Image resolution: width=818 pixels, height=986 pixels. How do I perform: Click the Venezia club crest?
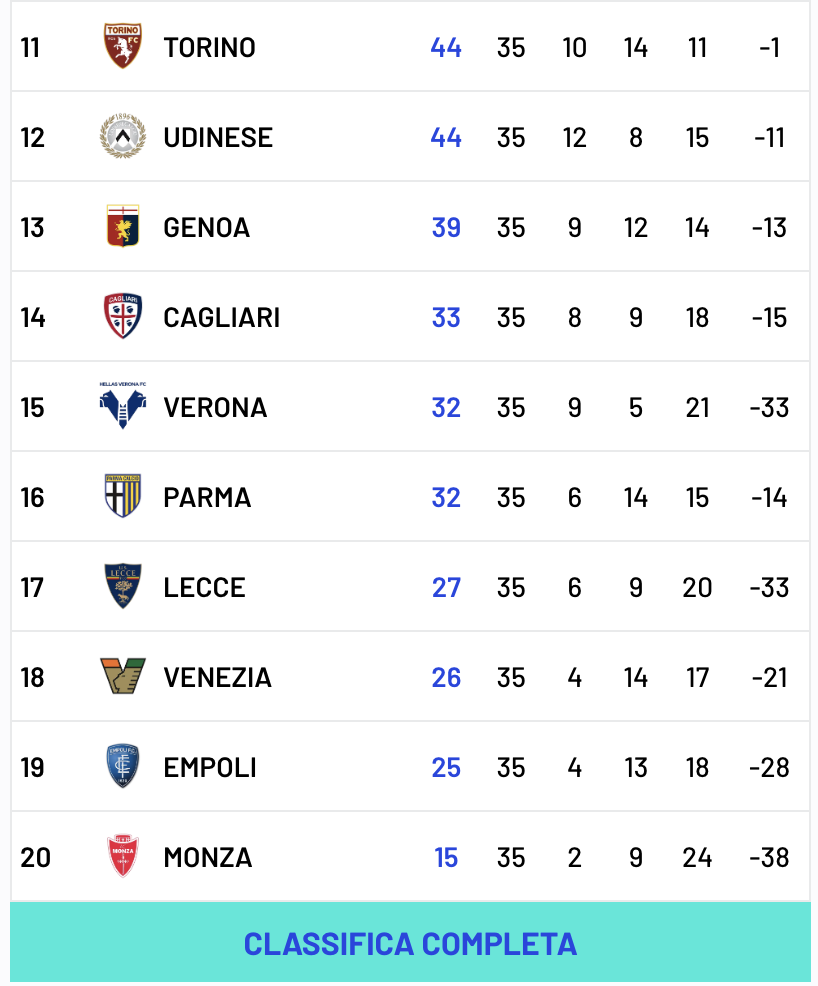pos(123,677)
